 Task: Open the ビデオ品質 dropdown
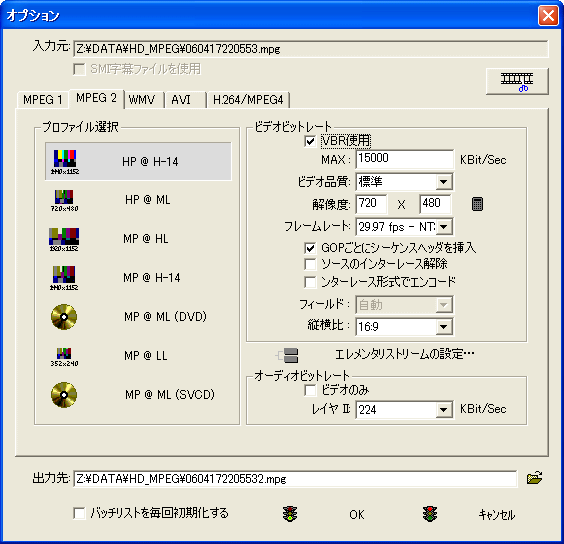click(444, 182)
